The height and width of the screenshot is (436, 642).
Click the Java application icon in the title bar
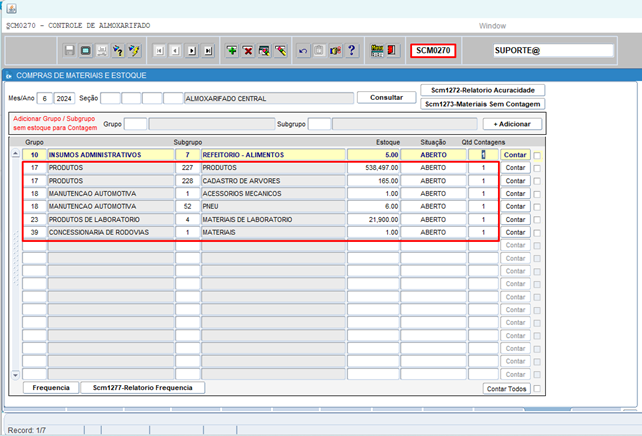click(11, 9)
